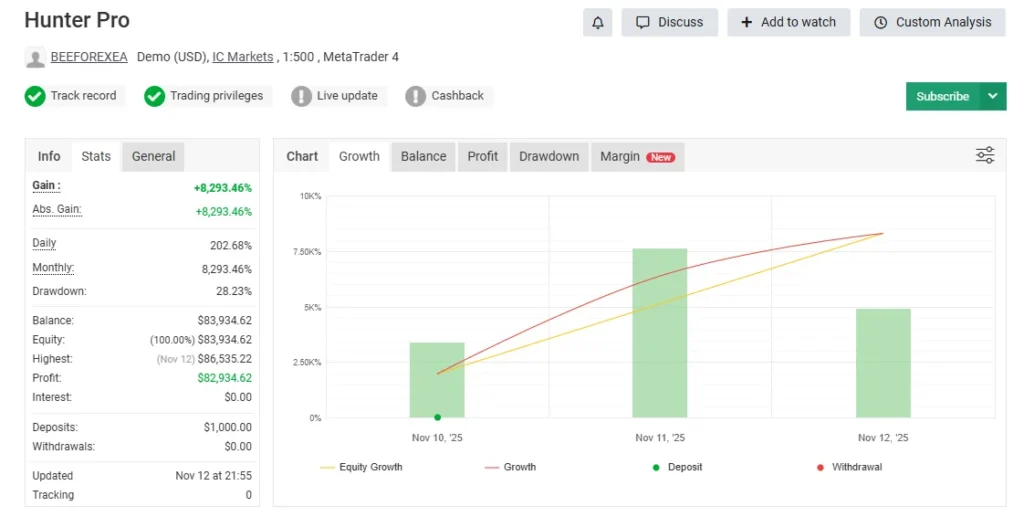Click the Daily label

pos(44,243)
